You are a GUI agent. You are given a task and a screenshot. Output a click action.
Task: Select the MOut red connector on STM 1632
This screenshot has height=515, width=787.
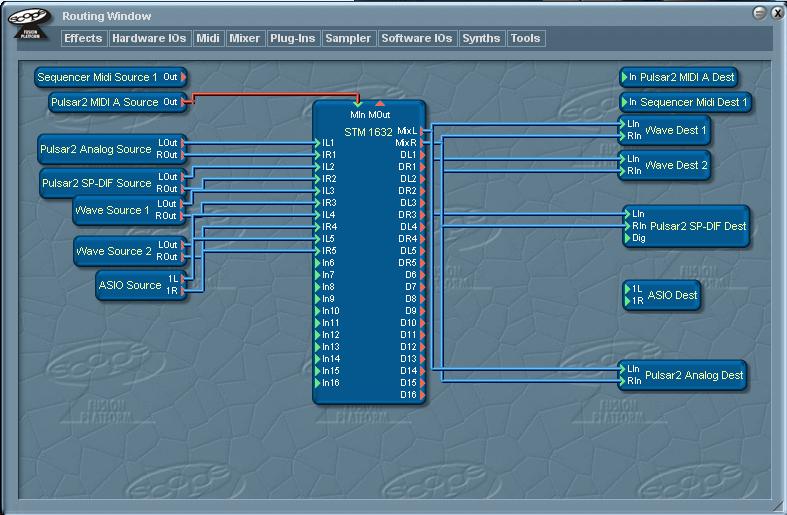(380, 104)
